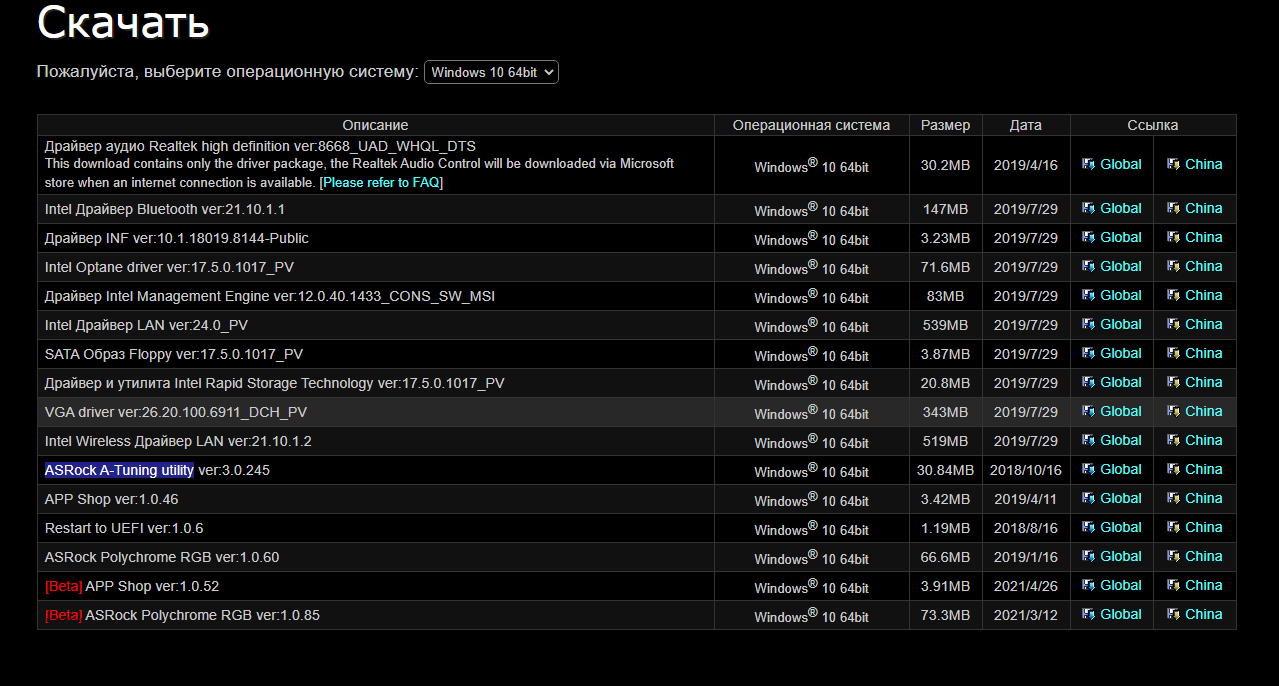This screenshot has width=1279, height=686.
Task: Download INF driver via Global link
Action: 1120,237
